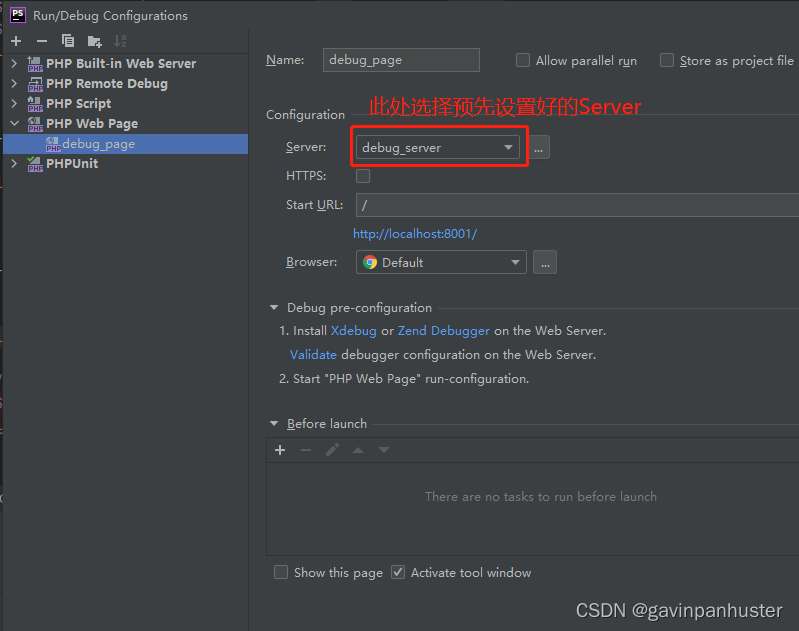
Task: Click the Sort configurations alphabetically icon
Action: tap(120, 41)
